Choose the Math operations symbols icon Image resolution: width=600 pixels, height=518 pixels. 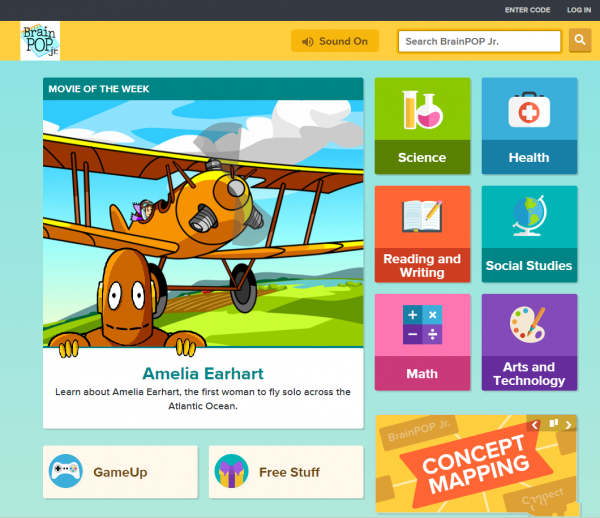point(422,325)
